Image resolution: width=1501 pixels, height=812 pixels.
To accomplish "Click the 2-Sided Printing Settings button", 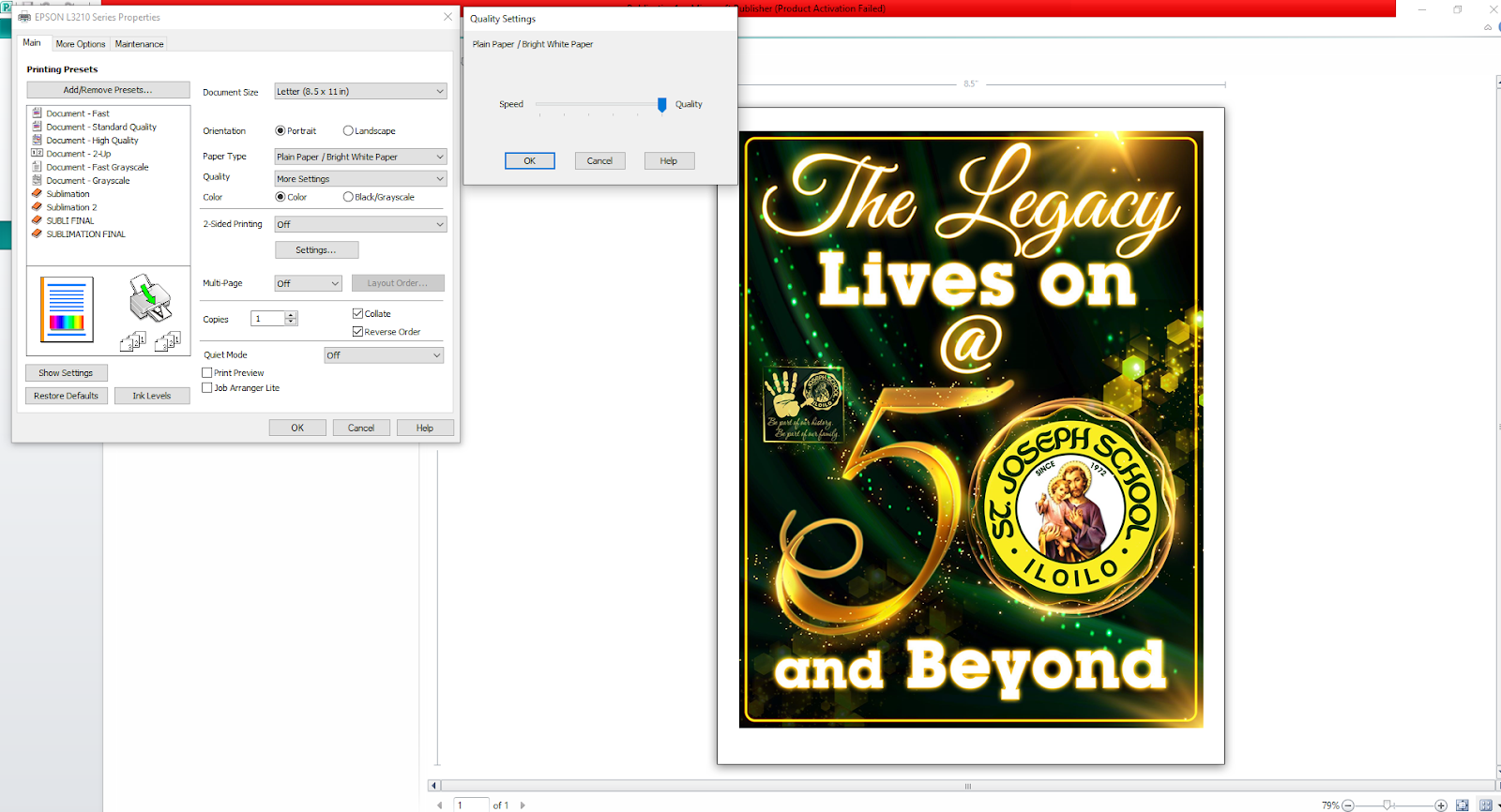I will coord(316,250).
